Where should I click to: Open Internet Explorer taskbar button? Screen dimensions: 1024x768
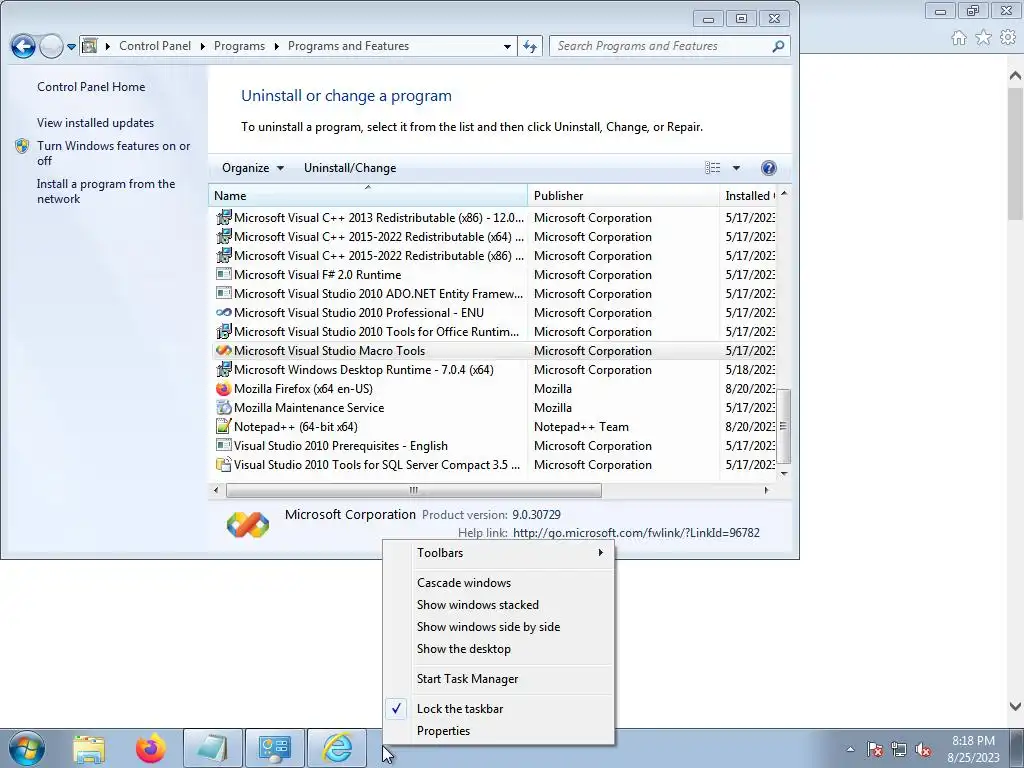pos(337,748)
